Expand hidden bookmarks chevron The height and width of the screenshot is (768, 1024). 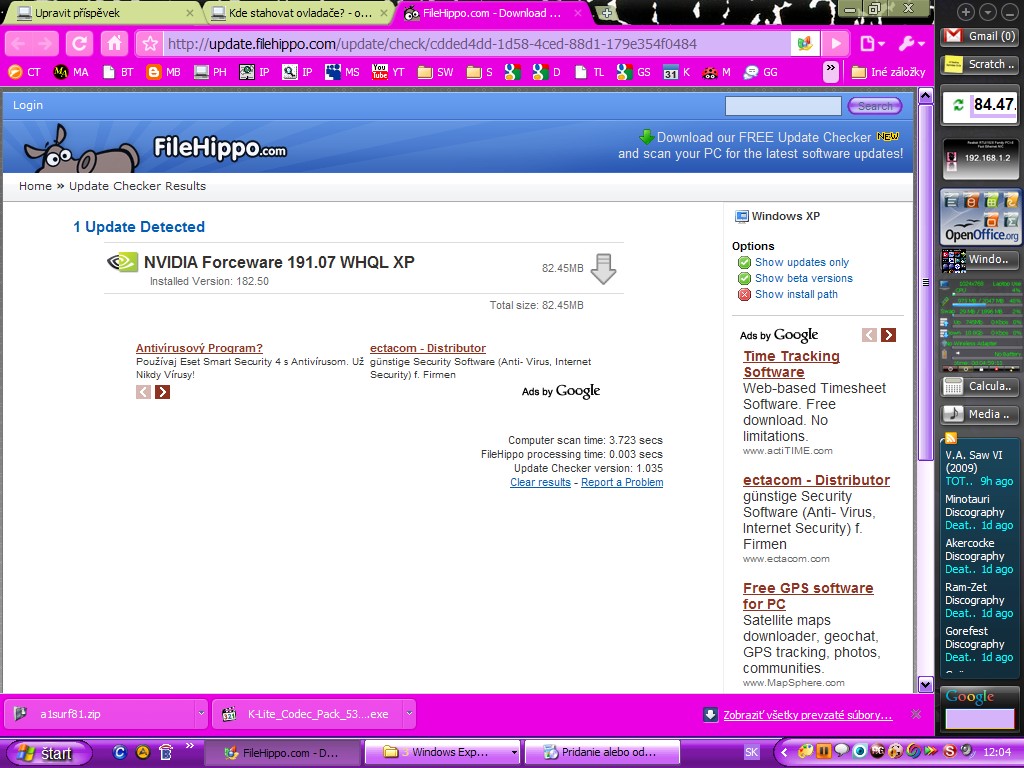pyautogui.click(x=831, y=70)
